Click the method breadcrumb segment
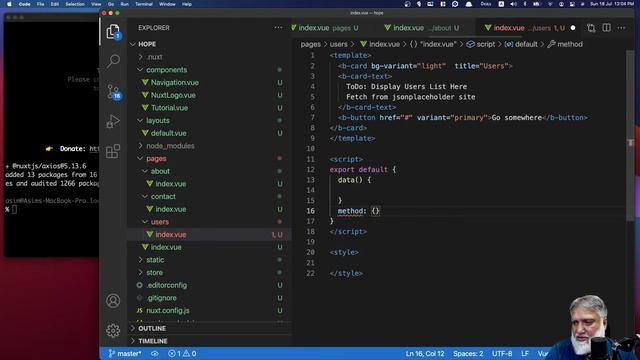 pos(565,44)
